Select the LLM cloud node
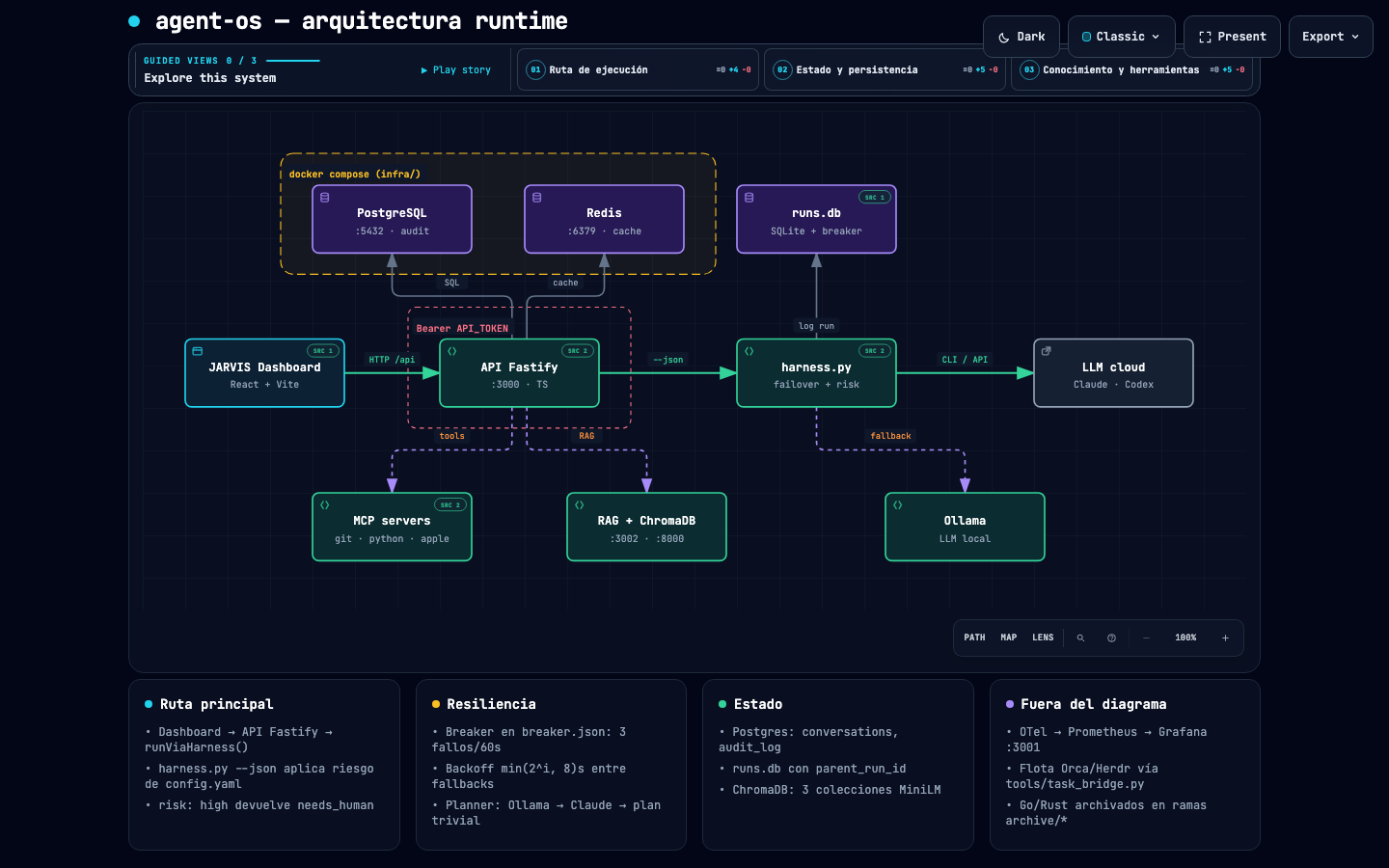This screenshot has width=1389, height=868. (1113, 373)
